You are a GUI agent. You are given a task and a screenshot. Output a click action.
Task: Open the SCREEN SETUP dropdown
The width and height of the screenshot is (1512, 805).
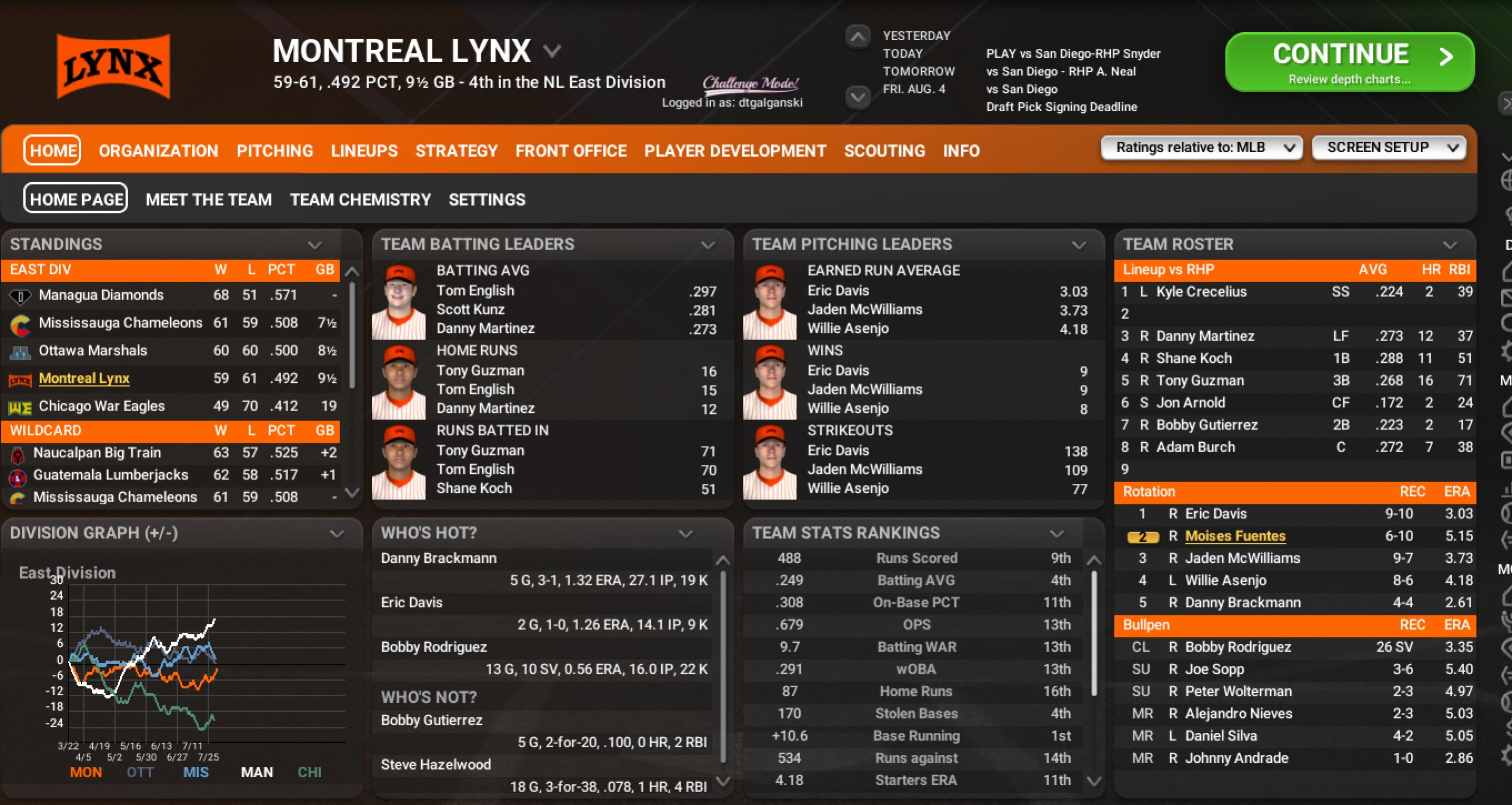tap(1388, 148)
